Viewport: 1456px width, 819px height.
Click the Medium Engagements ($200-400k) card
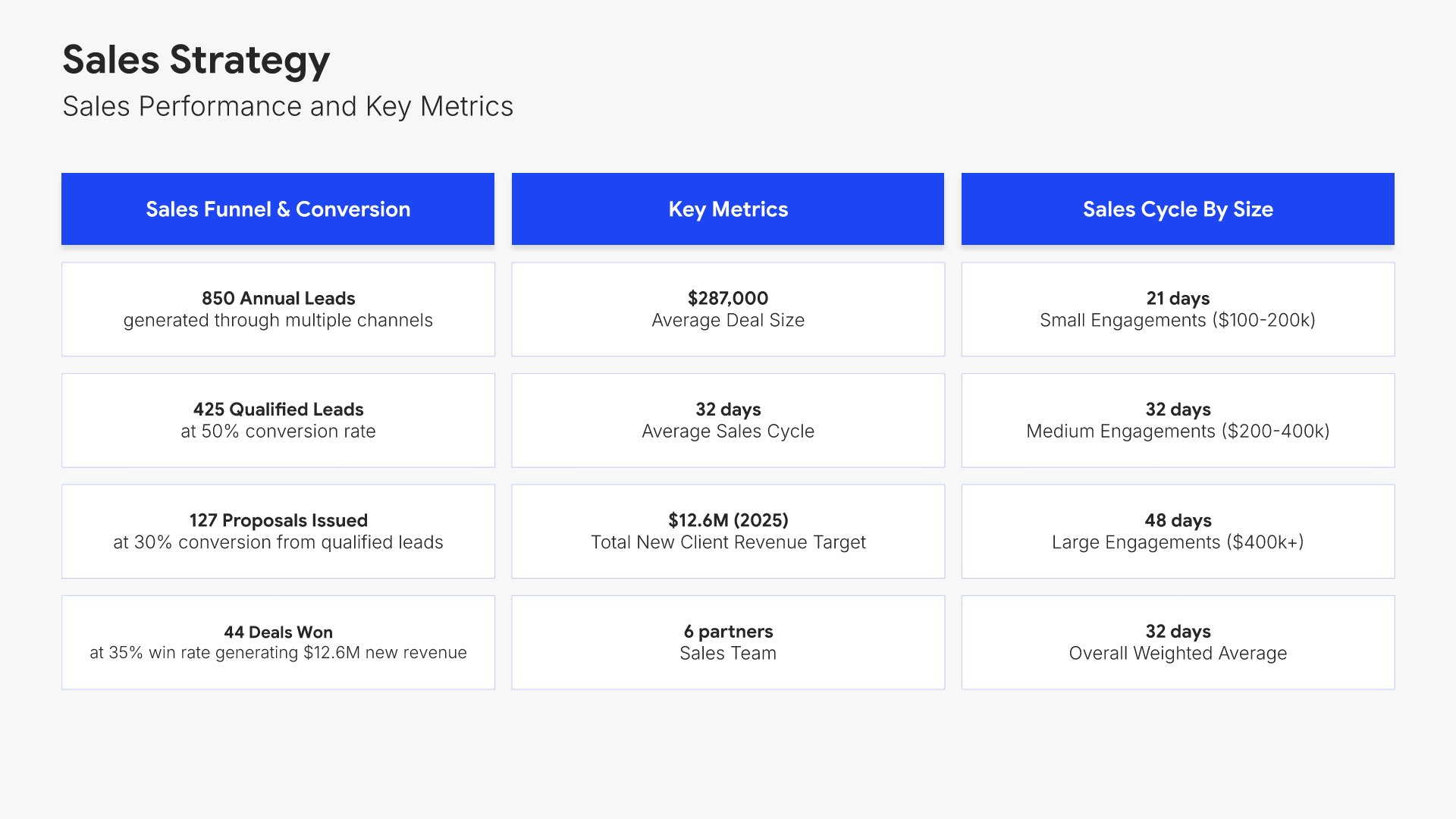tap(1178, 420)
